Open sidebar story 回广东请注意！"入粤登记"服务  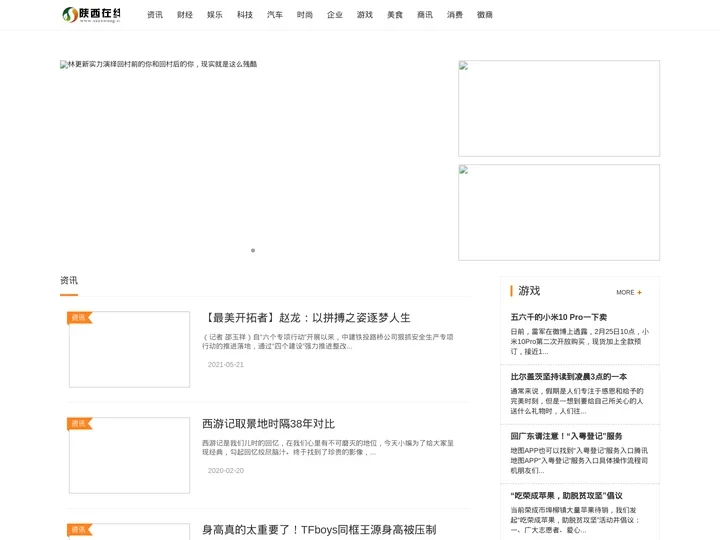pyautogui.click(x=566, y=436)
